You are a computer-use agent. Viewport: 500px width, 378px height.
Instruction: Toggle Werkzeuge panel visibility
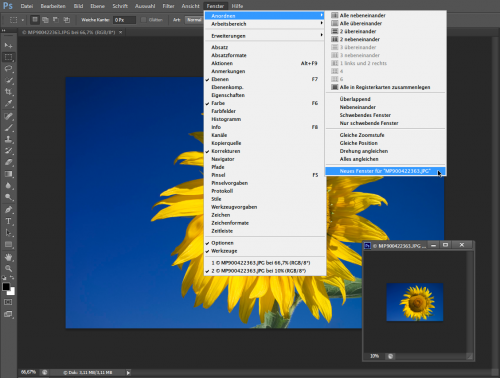point(265,251)
